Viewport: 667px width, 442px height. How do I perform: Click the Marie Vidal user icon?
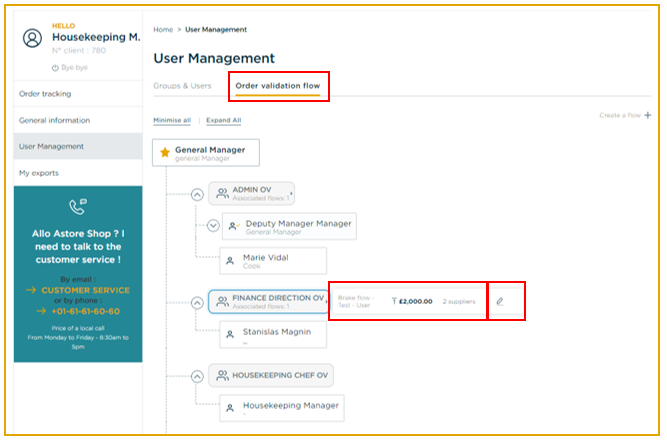point(230,260)
